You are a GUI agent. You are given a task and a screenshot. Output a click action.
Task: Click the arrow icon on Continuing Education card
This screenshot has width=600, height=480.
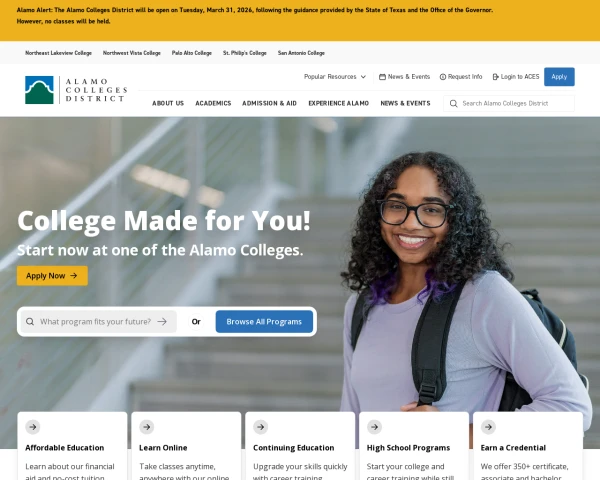(261, 427)
